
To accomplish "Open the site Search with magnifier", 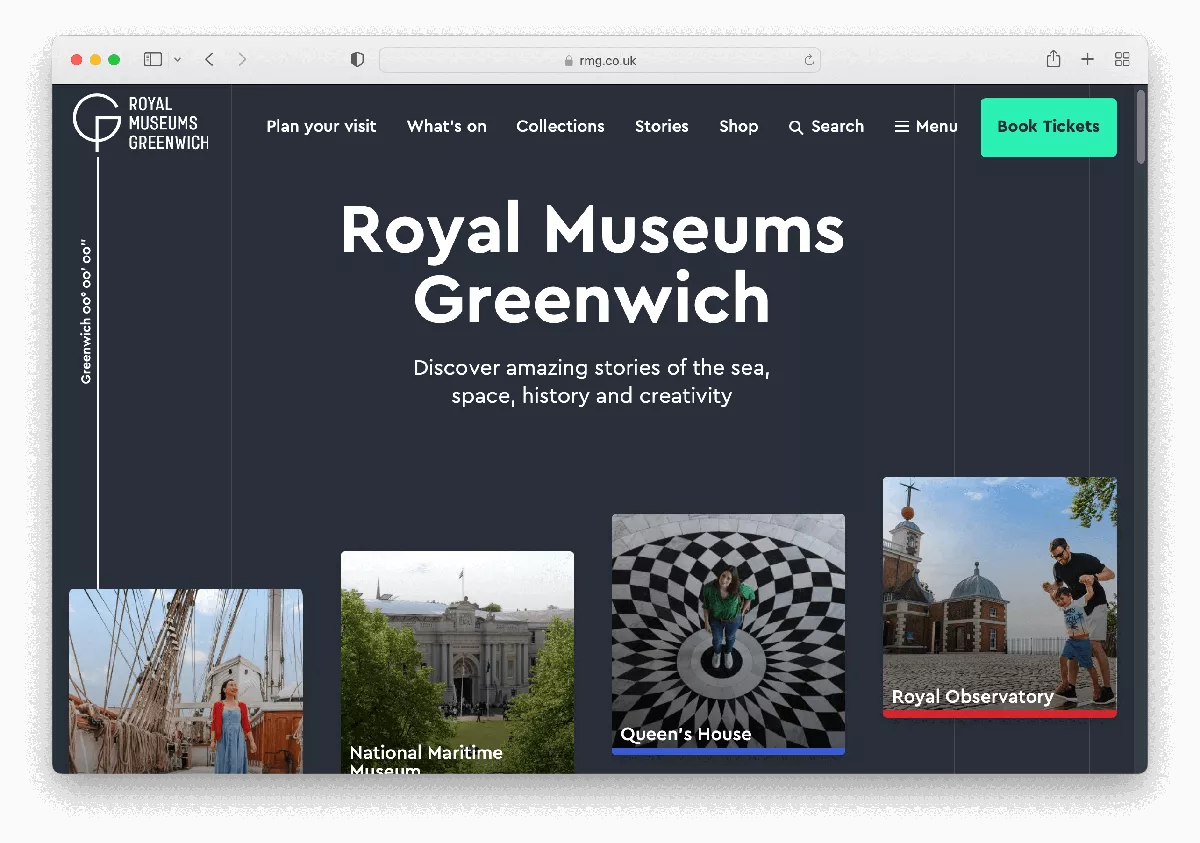I will tap(826, 126).
